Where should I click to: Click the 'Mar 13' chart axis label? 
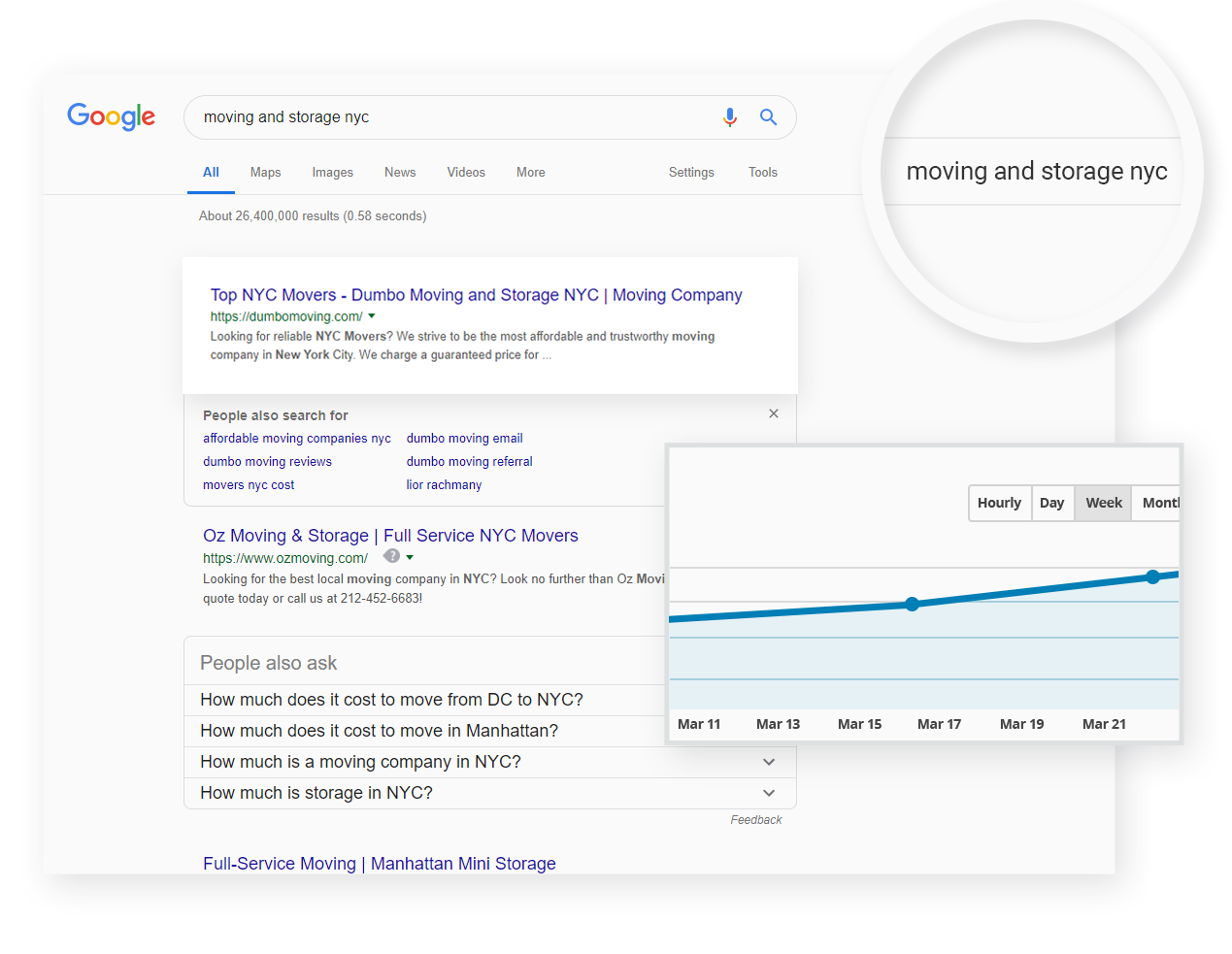pos(778,724)
